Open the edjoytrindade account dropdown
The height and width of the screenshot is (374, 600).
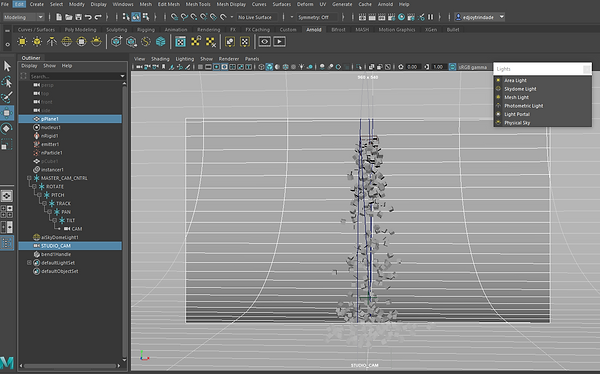click(479, 17)
